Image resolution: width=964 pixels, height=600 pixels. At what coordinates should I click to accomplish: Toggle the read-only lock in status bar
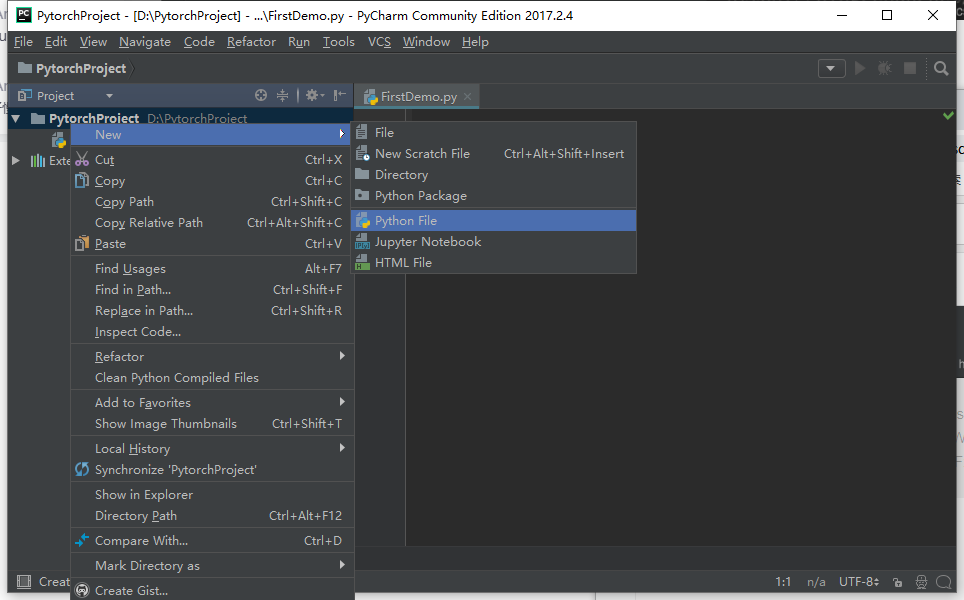point(897,581)
